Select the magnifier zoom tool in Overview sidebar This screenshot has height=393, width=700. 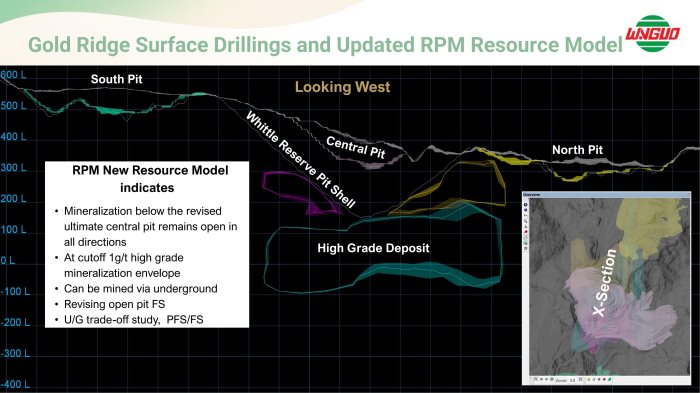pyautogui.click(x=525, y=221)
